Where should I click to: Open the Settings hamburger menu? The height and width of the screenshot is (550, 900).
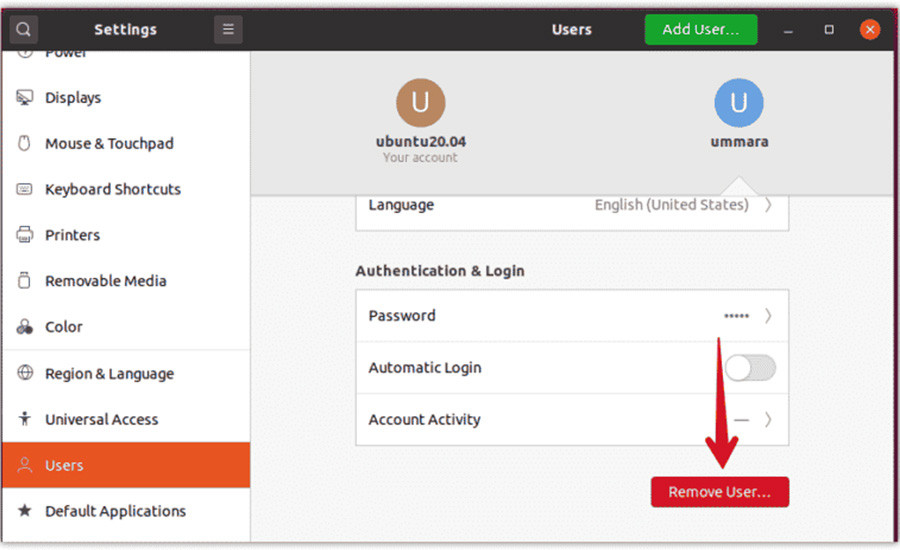[x=228, y=29]
